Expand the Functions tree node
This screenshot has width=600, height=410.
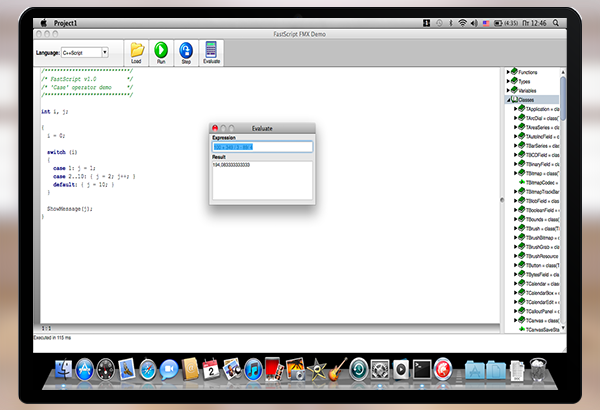pos(508,72)
